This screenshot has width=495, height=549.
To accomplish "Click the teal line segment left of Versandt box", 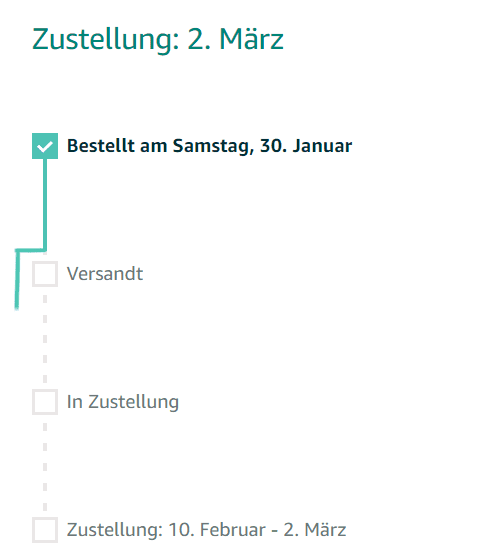I will pyautogui.click(x=17, y=280).
